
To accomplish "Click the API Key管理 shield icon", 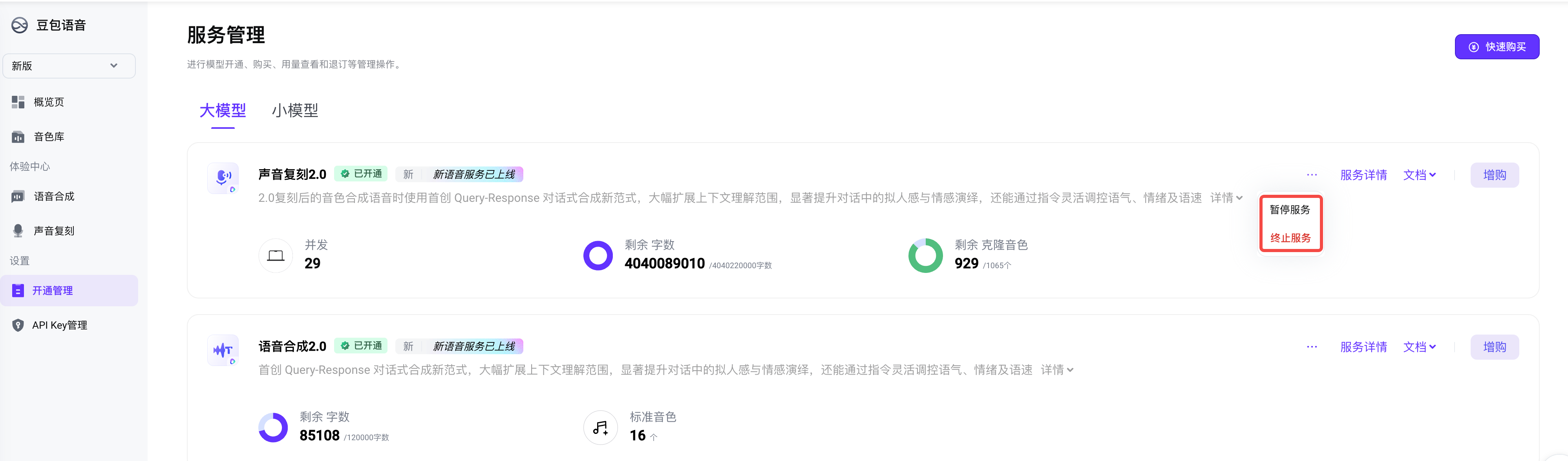I will (x=18, y=325).
